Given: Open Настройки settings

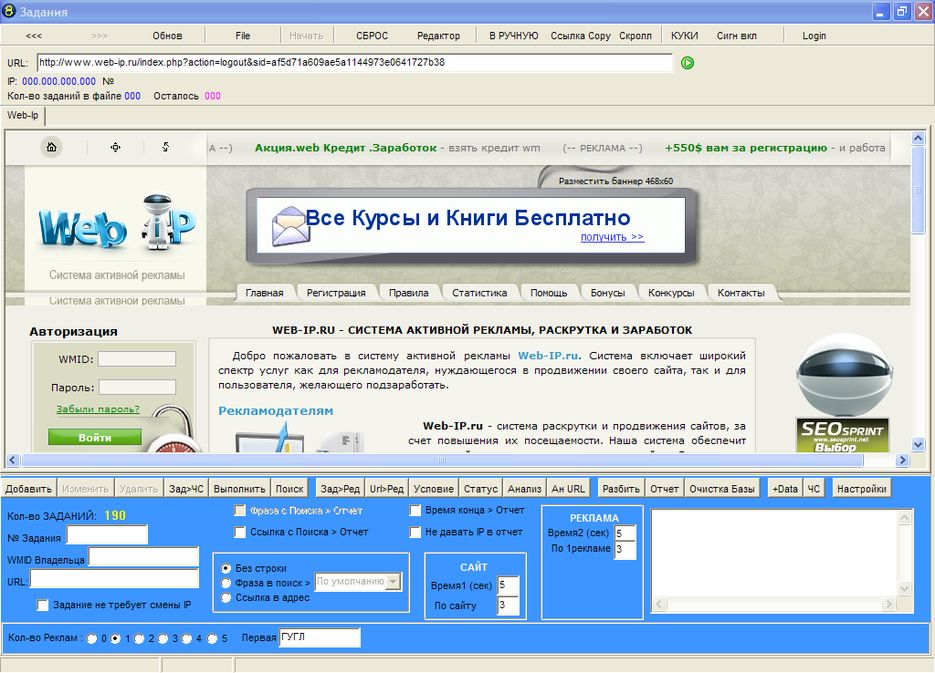Looking at the screenshot, I should click(x=861, y=489).
